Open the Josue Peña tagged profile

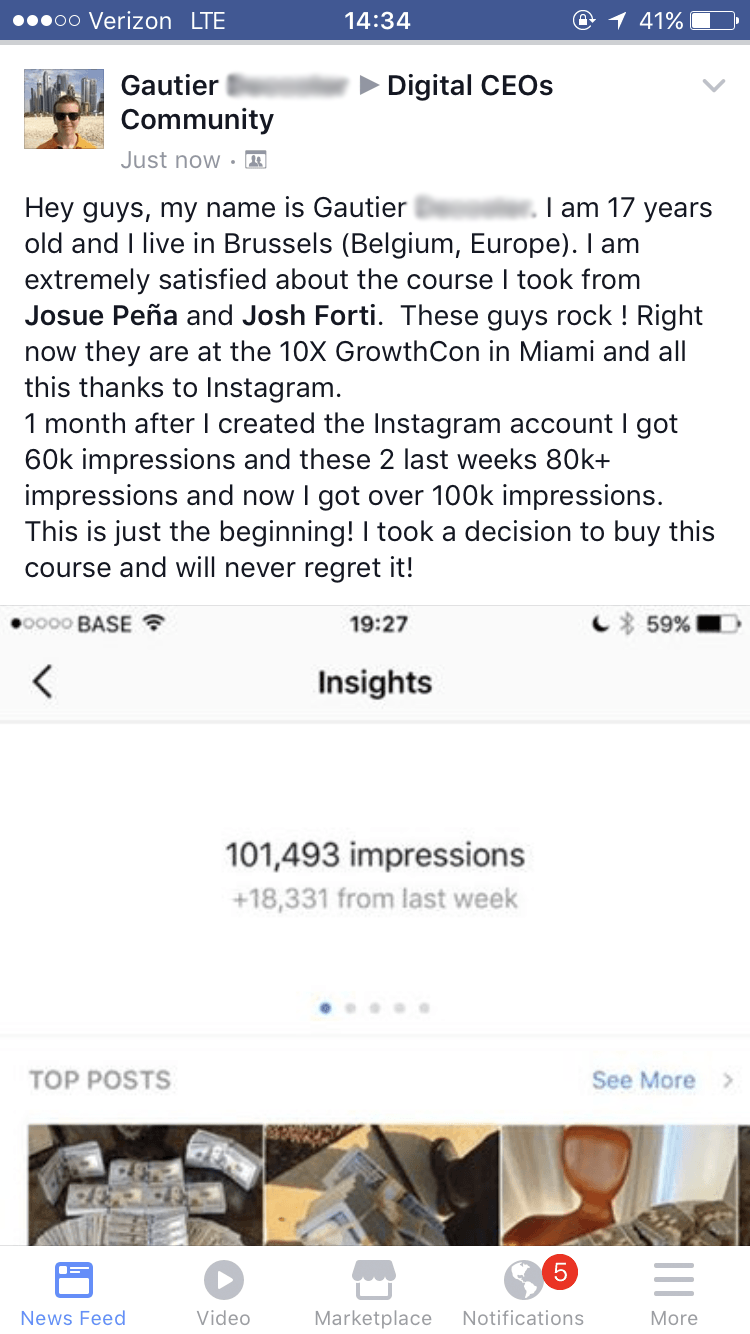click(101, 316)
